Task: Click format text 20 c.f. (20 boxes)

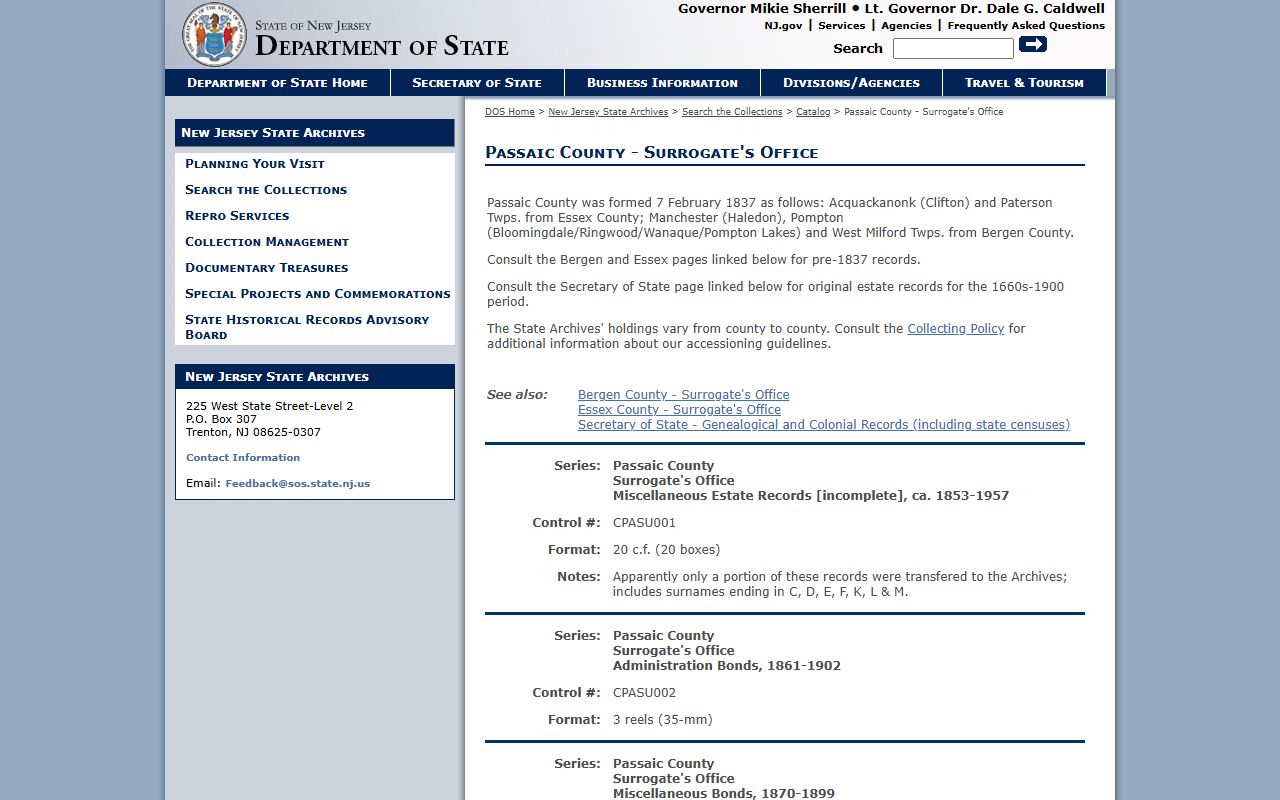Action: pos(666,550)
